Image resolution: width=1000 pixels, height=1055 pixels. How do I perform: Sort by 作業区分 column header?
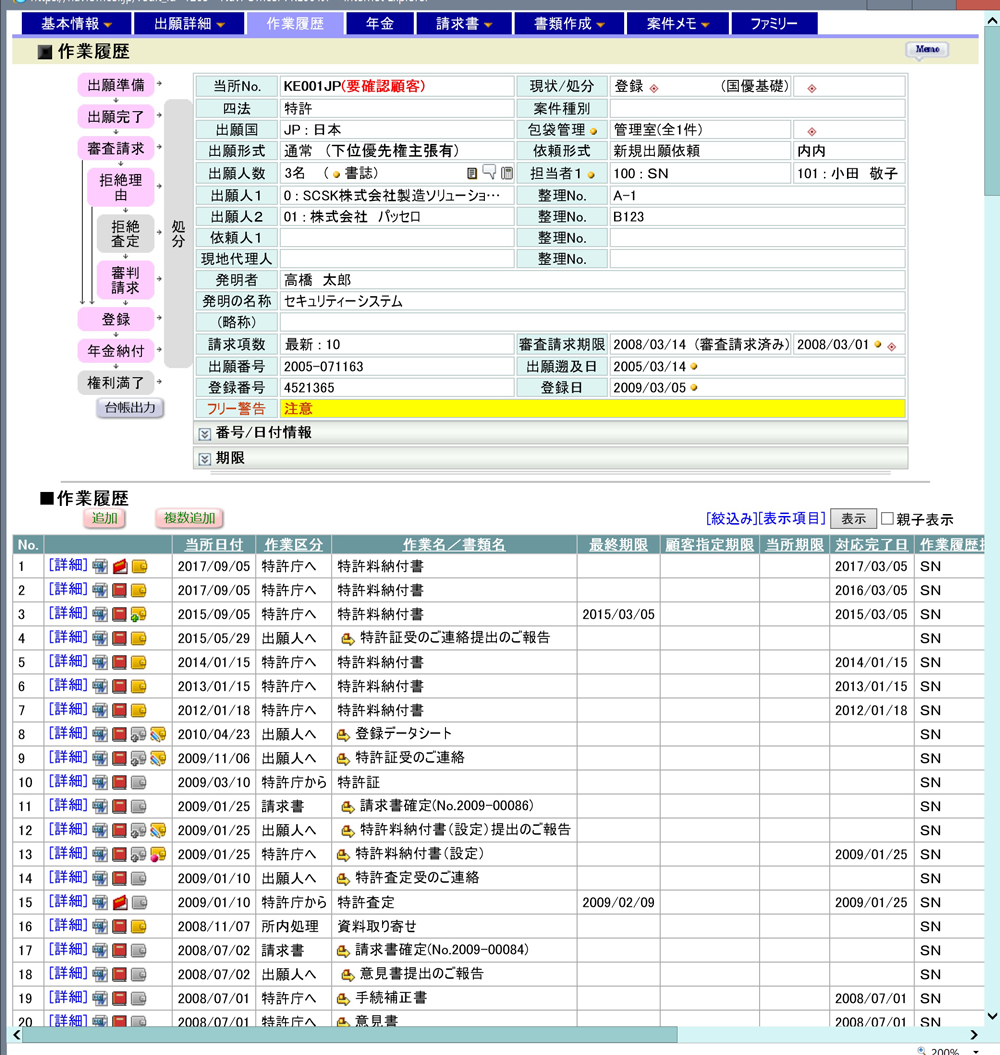coord(293,545)
